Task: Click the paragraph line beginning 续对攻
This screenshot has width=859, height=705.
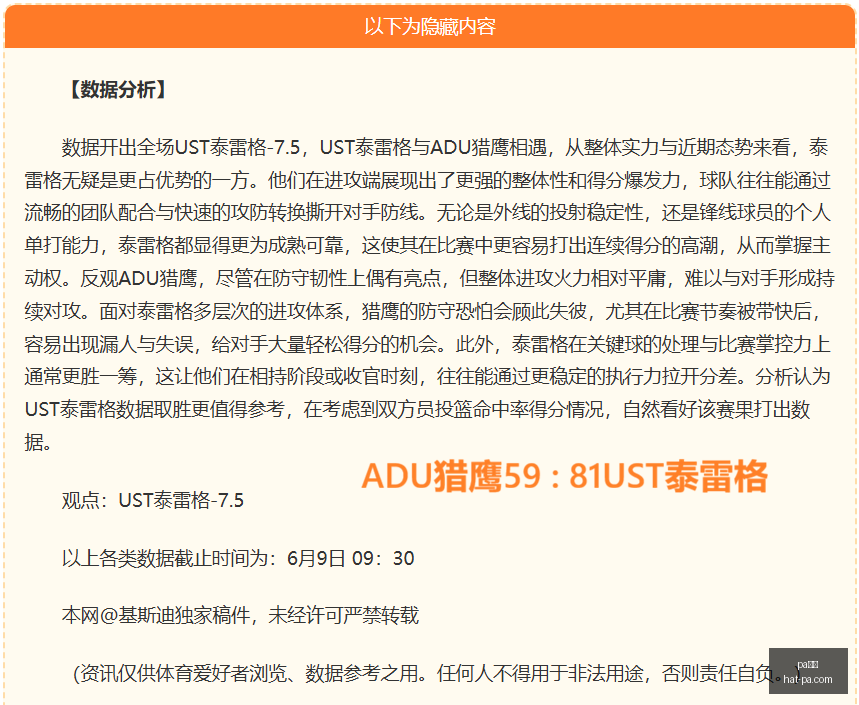Action: point(424,311)
